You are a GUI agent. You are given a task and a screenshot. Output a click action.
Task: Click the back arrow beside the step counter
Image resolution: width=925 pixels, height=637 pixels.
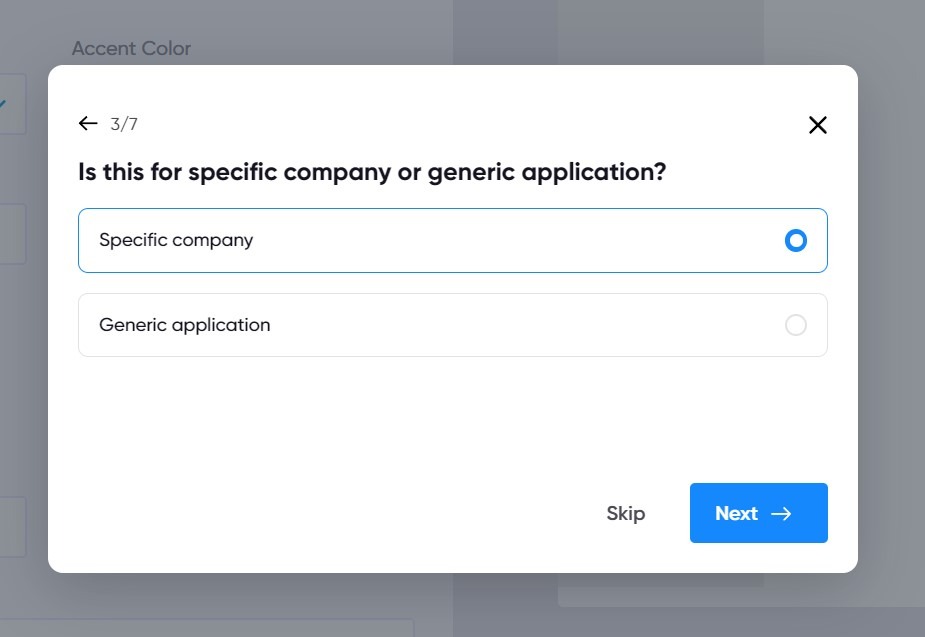coord(87,123)
